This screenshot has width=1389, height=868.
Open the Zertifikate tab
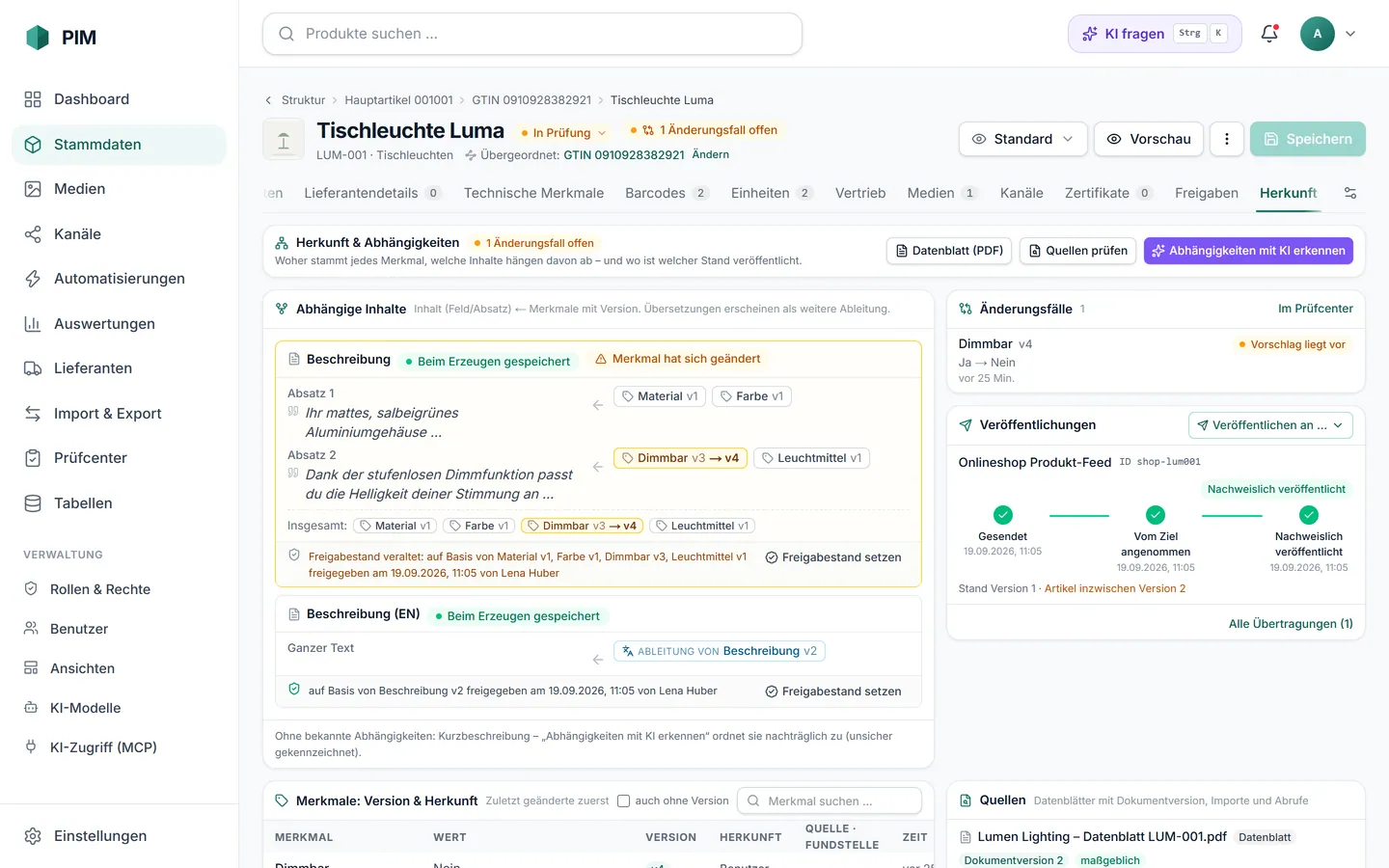point(1108,193)
